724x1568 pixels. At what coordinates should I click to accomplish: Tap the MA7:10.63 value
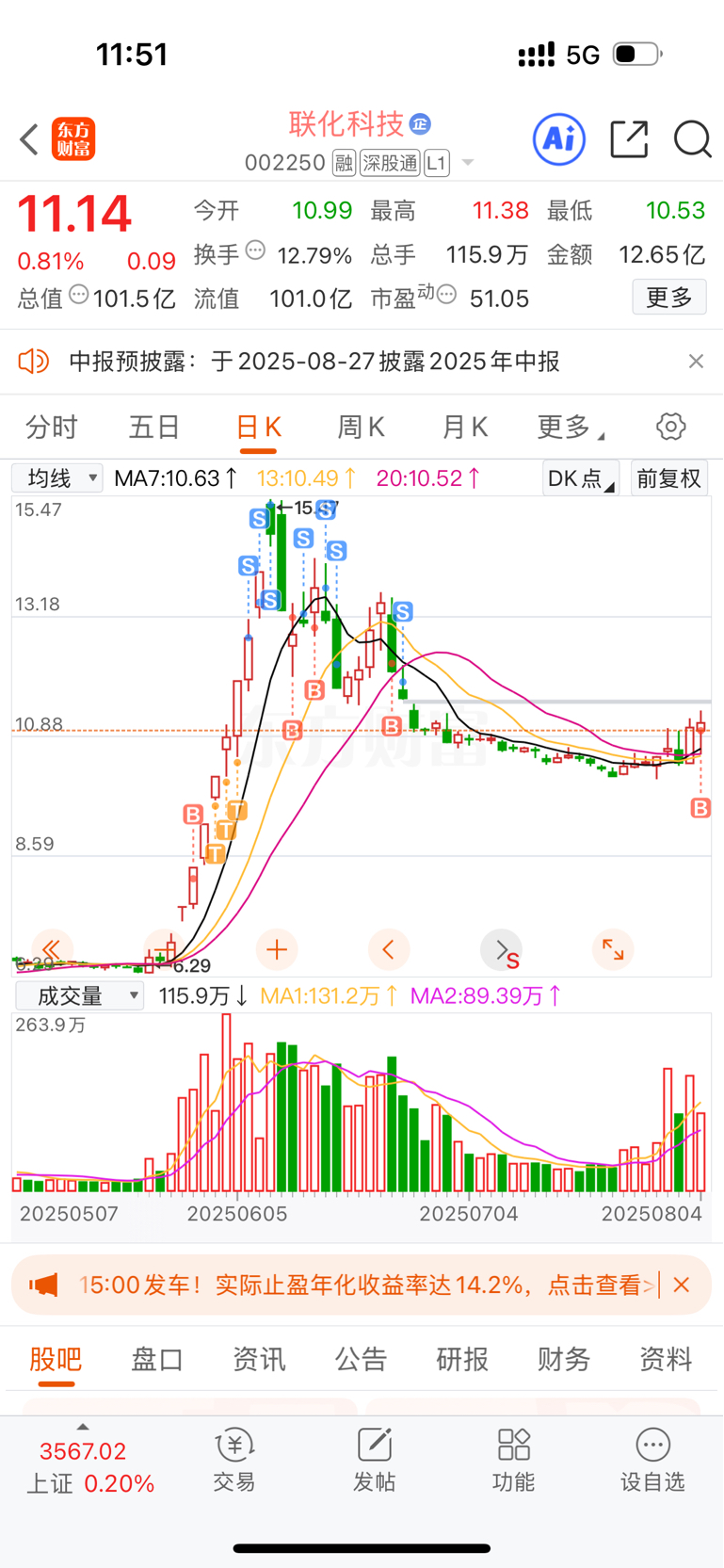point(176,478)
